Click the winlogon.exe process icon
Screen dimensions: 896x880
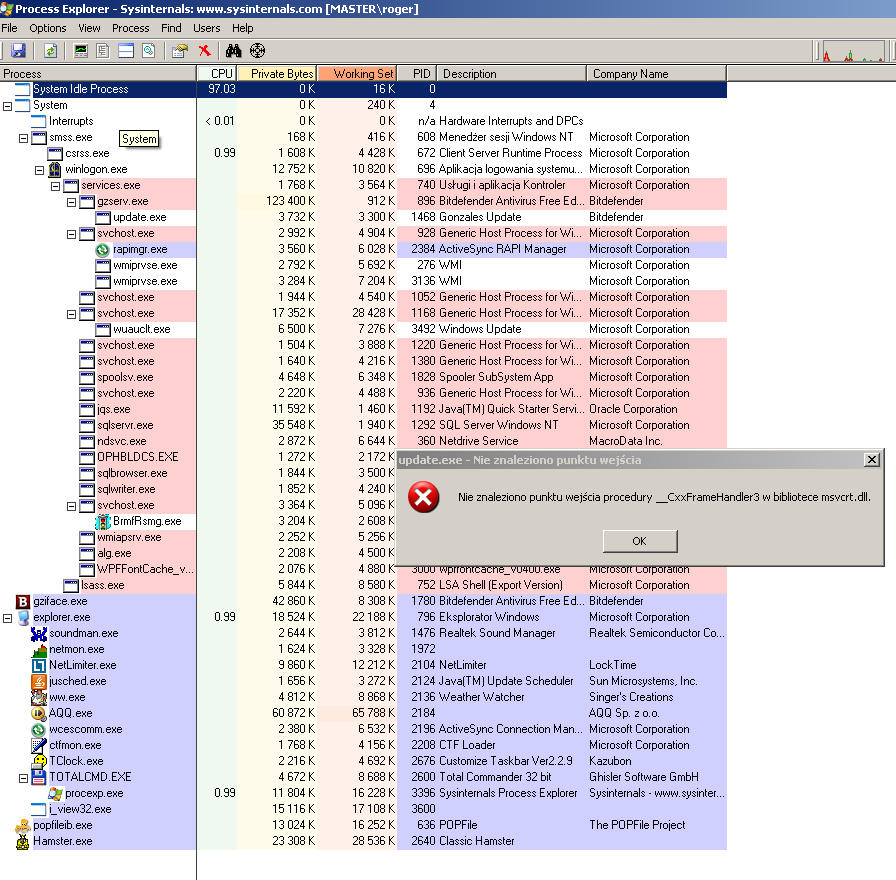(x=55, y=169)
